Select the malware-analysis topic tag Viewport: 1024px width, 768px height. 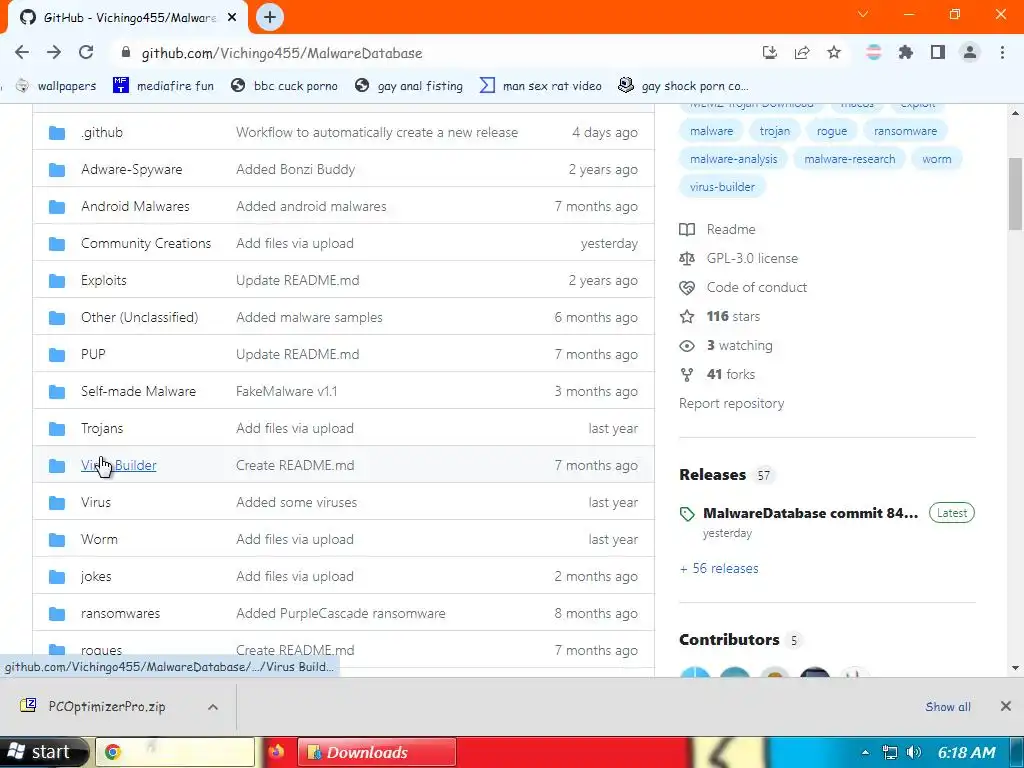733,159
